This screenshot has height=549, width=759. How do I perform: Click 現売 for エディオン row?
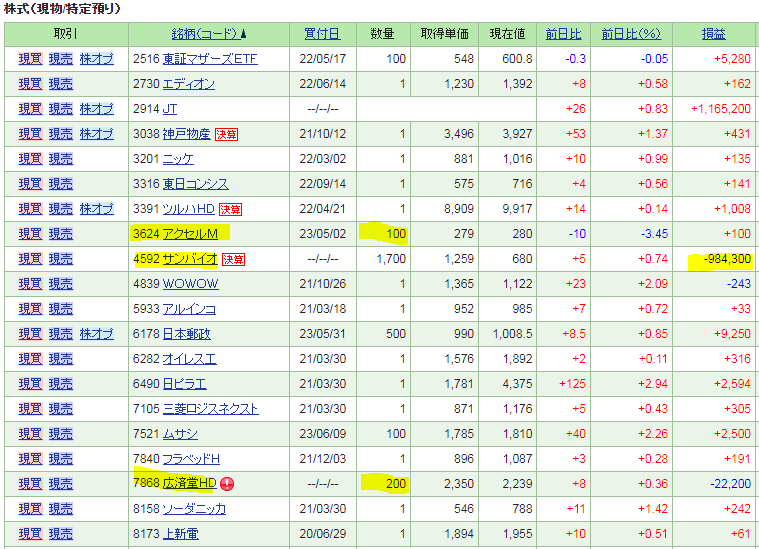point(61,84)
